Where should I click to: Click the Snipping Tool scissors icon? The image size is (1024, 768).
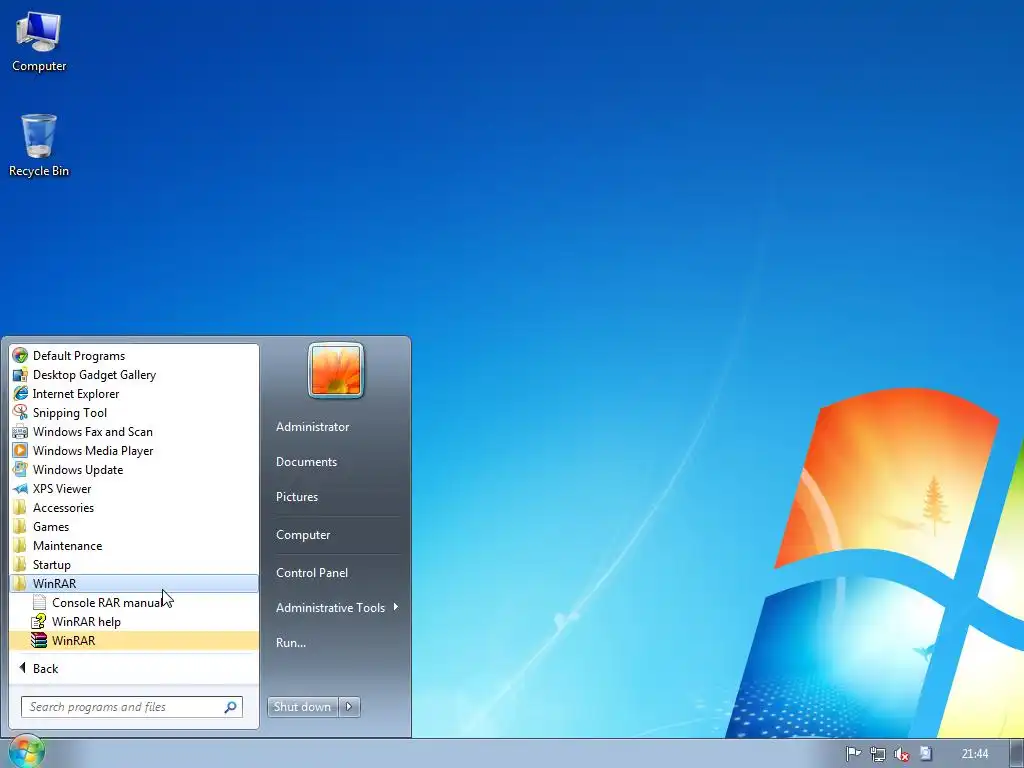click(x=20, y=412)
